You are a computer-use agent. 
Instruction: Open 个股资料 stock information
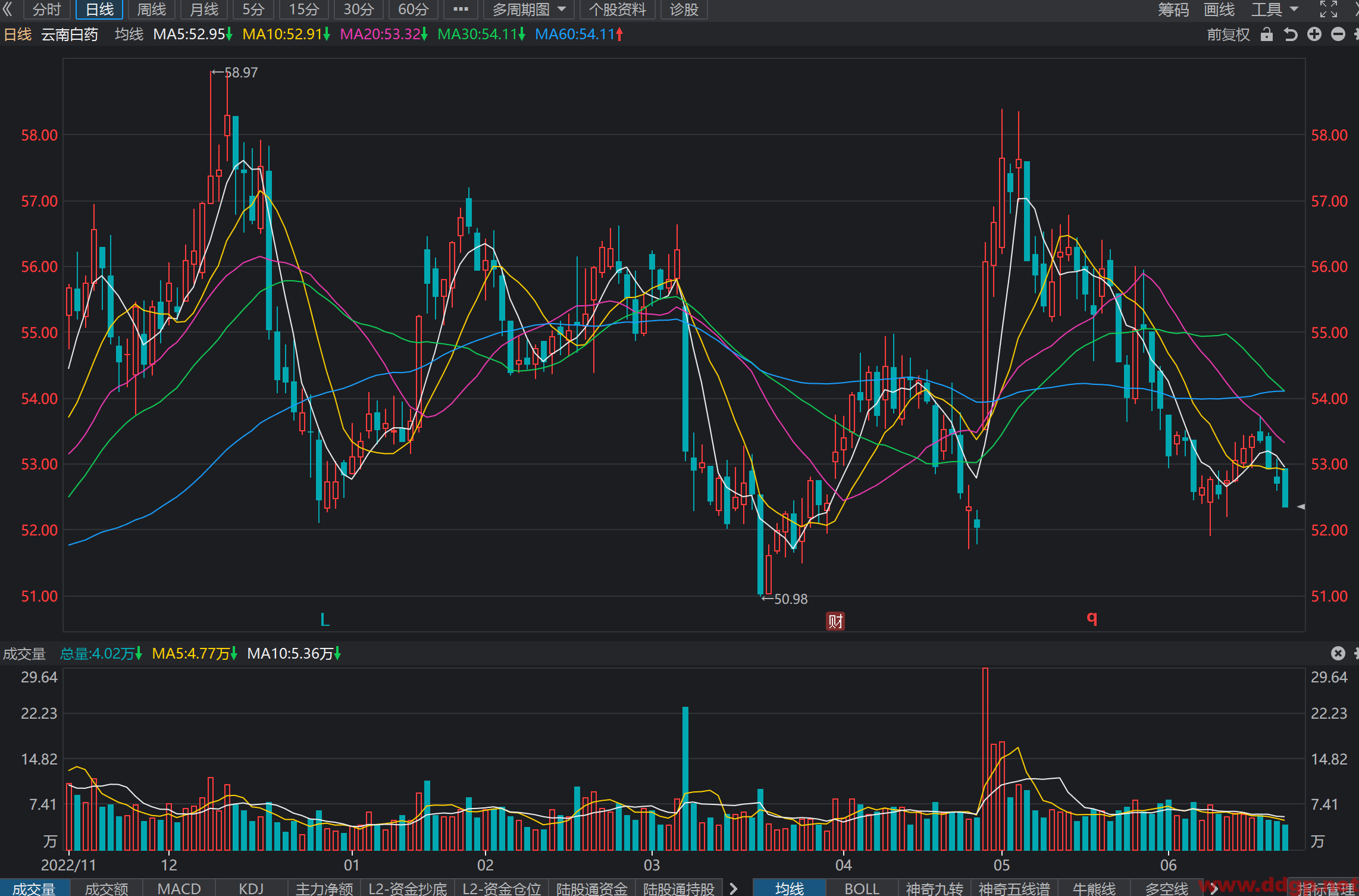[617, 10]
